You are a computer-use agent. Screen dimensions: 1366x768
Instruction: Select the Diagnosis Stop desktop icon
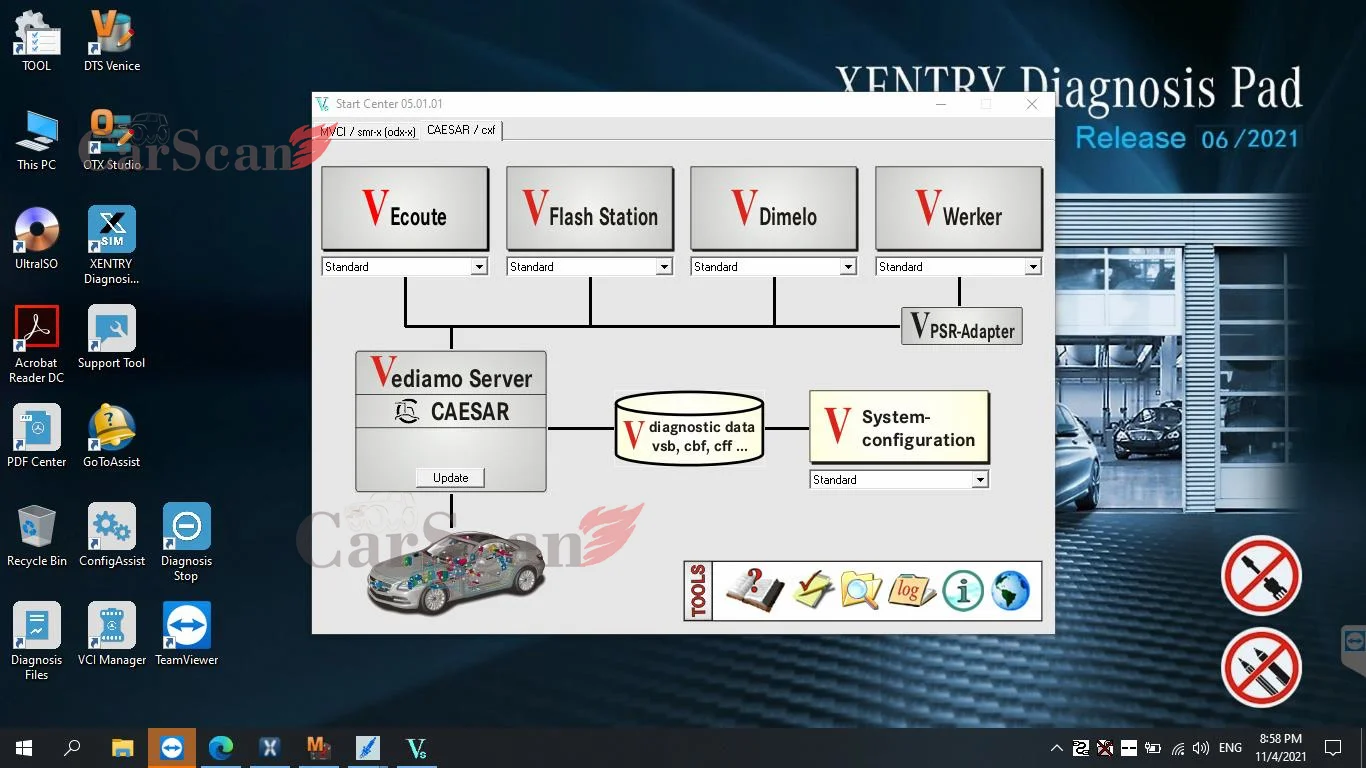187,543
